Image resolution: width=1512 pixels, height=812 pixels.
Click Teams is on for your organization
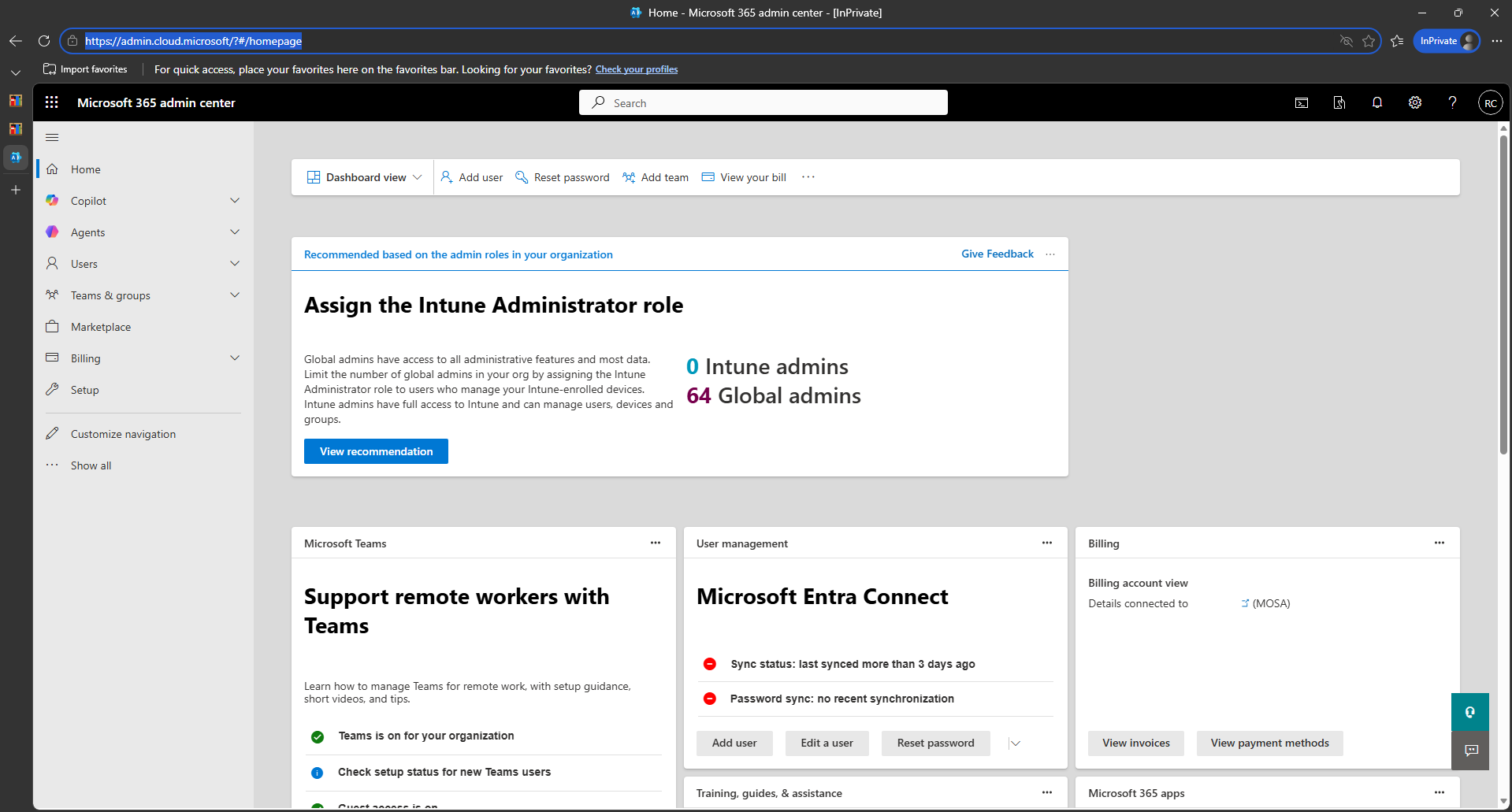click(x=426, y=736)
